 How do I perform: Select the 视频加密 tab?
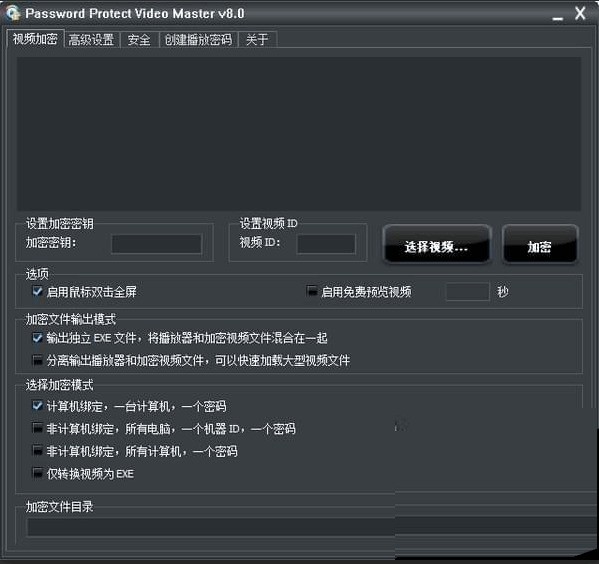(x=35, y=39)
